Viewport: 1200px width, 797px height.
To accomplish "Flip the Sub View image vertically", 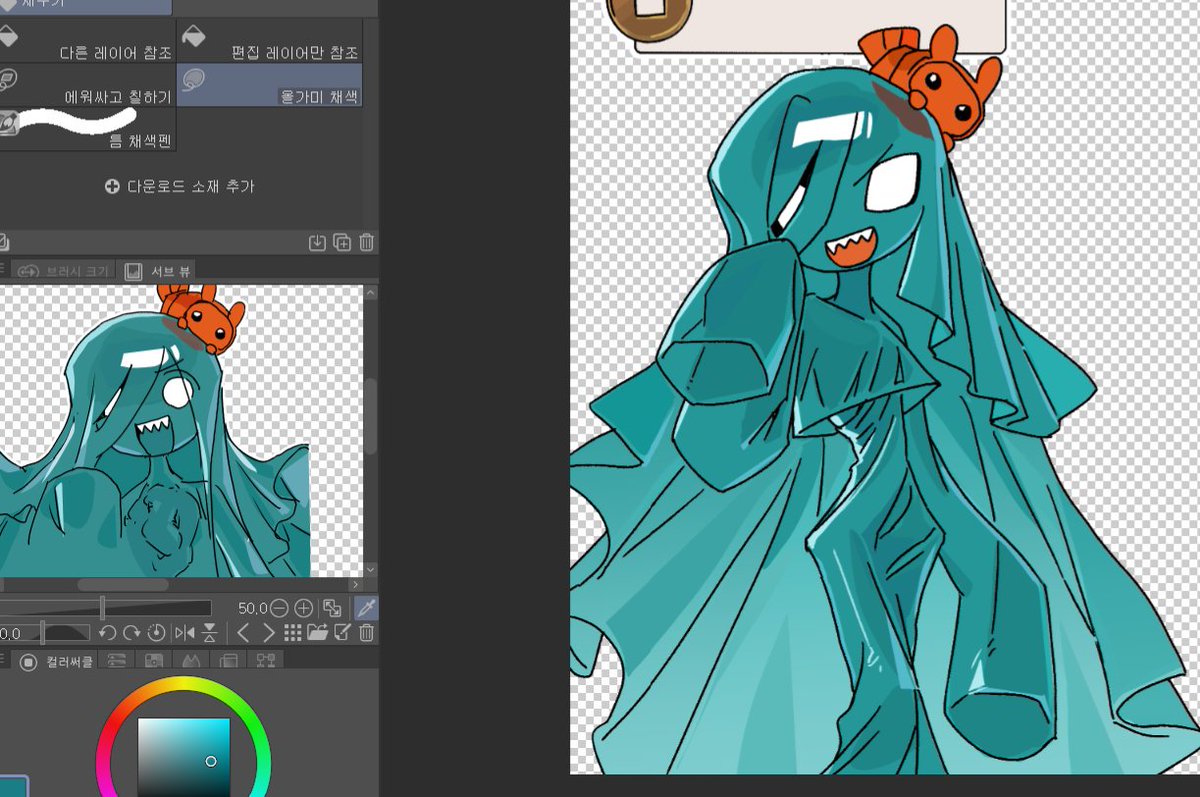I will [x=210, y=633].
